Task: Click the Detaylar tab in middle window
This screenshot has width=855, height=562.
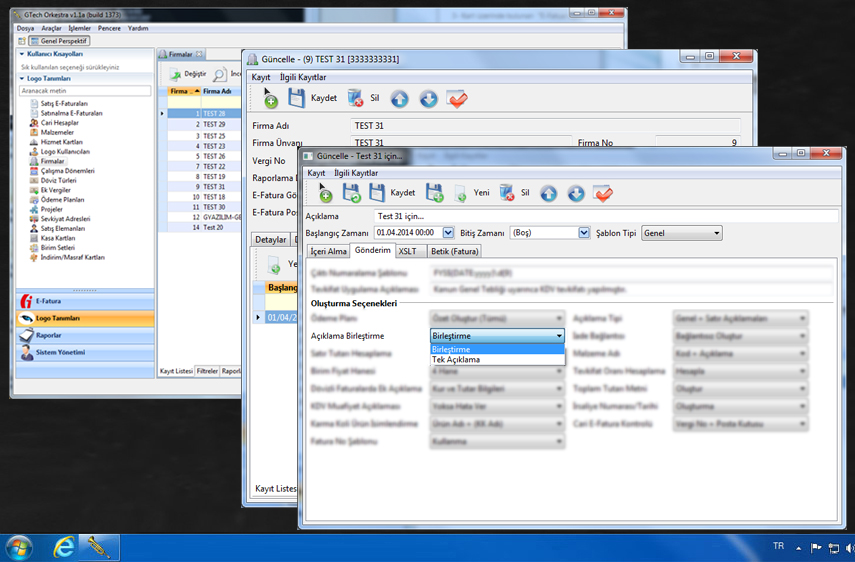Action: coord(270,239)
